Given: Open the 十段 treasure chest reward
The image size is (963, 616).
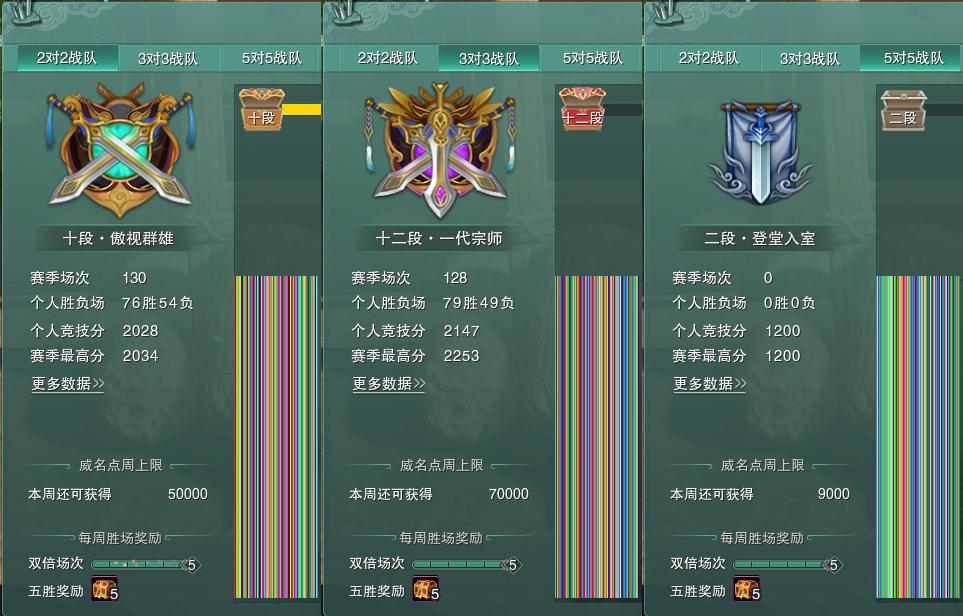Looking at the screenshot, I should (x=262, y=109).
